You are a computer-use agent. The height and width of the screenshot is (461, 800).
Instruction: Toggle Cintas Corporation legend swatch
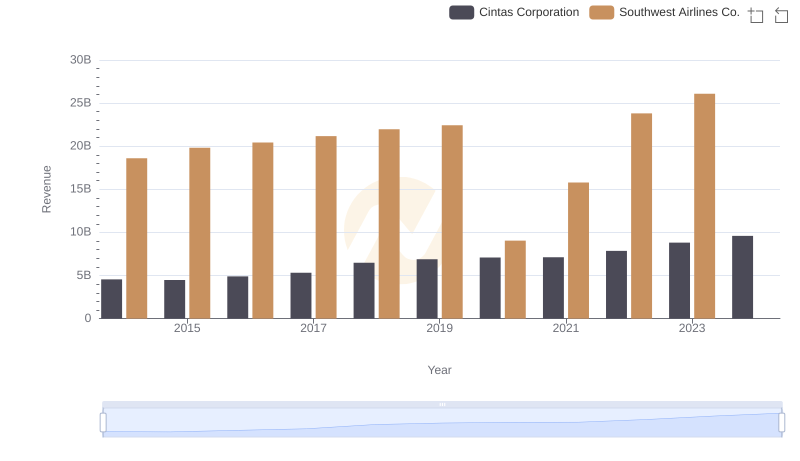(x=461, y=12)
